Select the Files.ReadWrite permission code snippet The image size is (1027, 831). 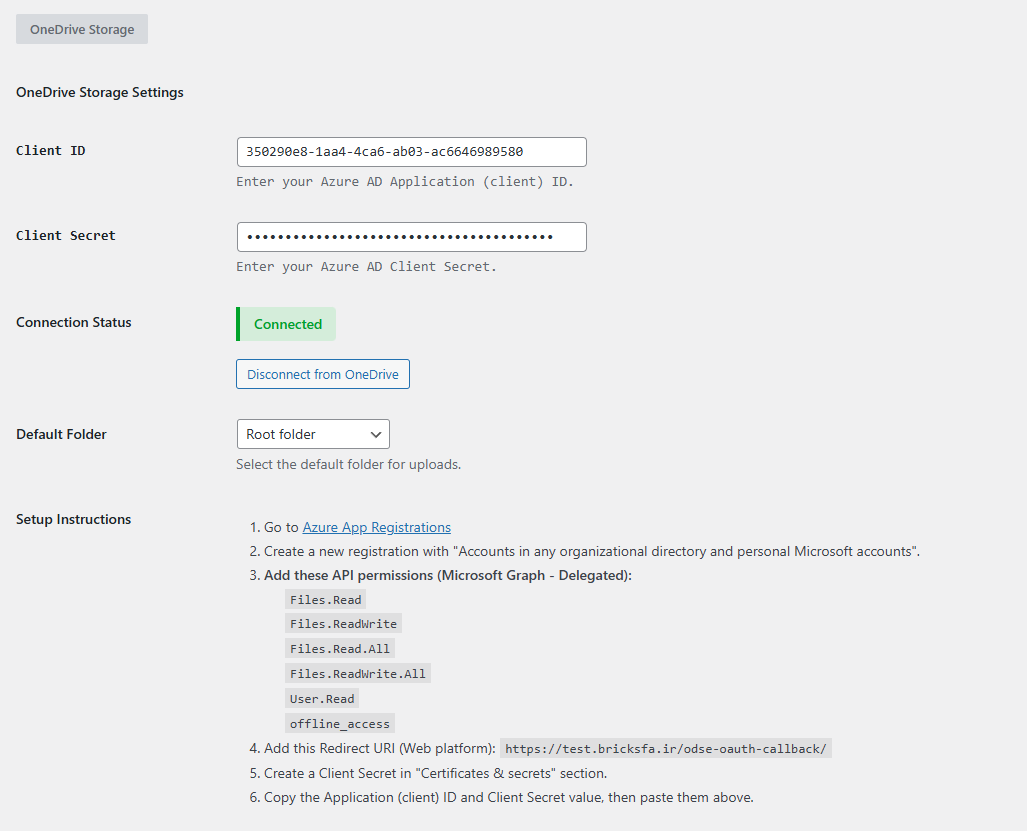(344, 623)
